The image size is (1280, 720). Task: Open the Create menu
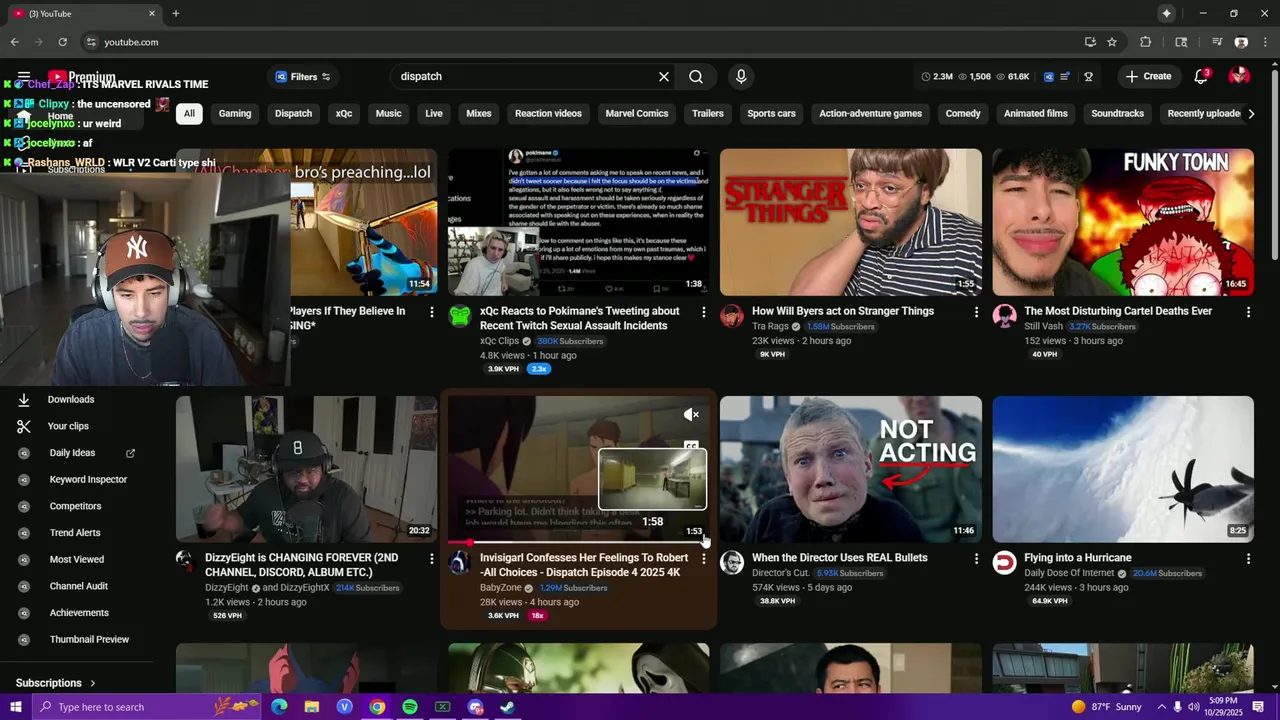pos(1148,76)
